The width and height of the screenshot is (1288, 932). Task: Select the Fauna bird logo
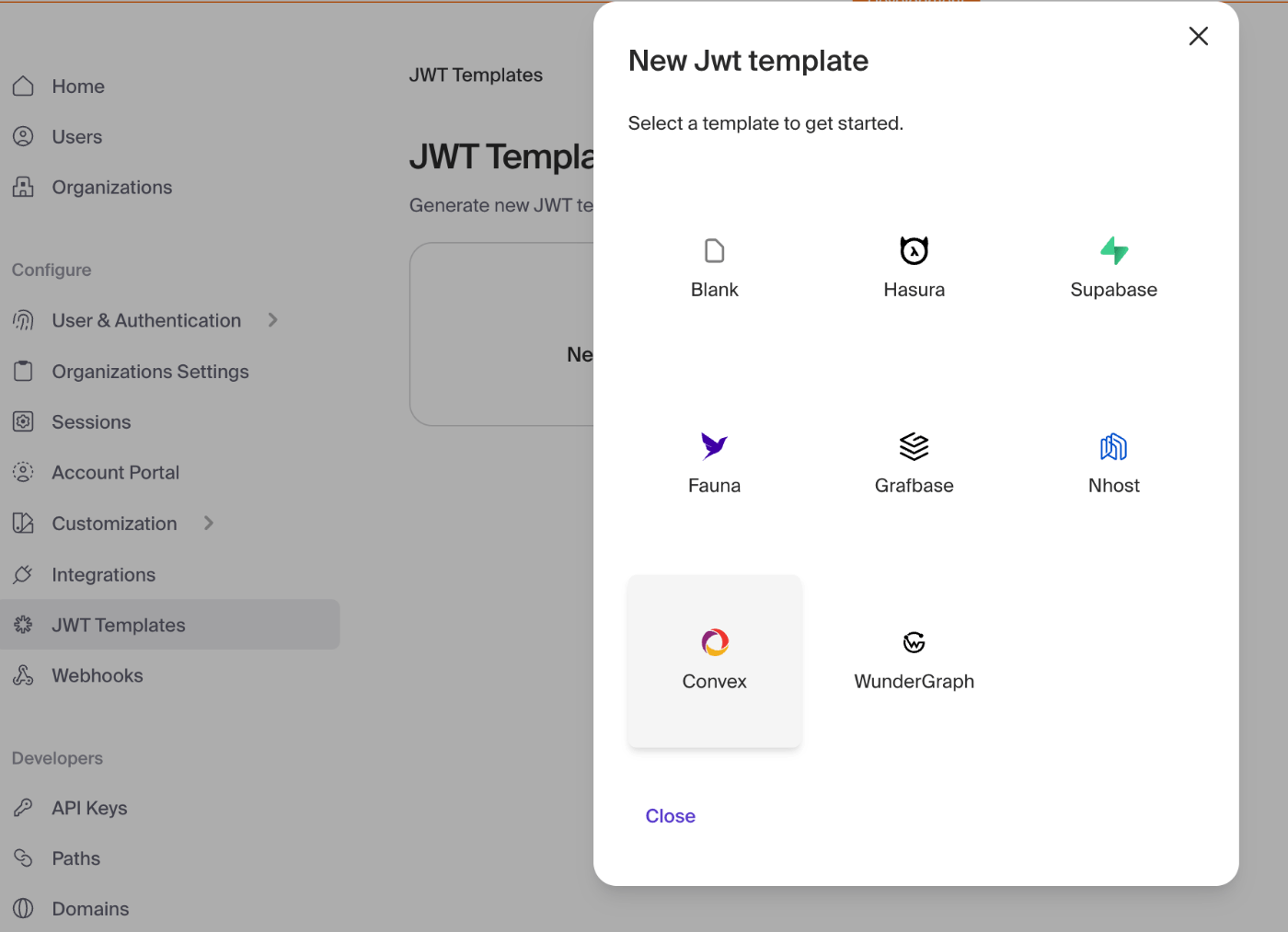point(714,446)
